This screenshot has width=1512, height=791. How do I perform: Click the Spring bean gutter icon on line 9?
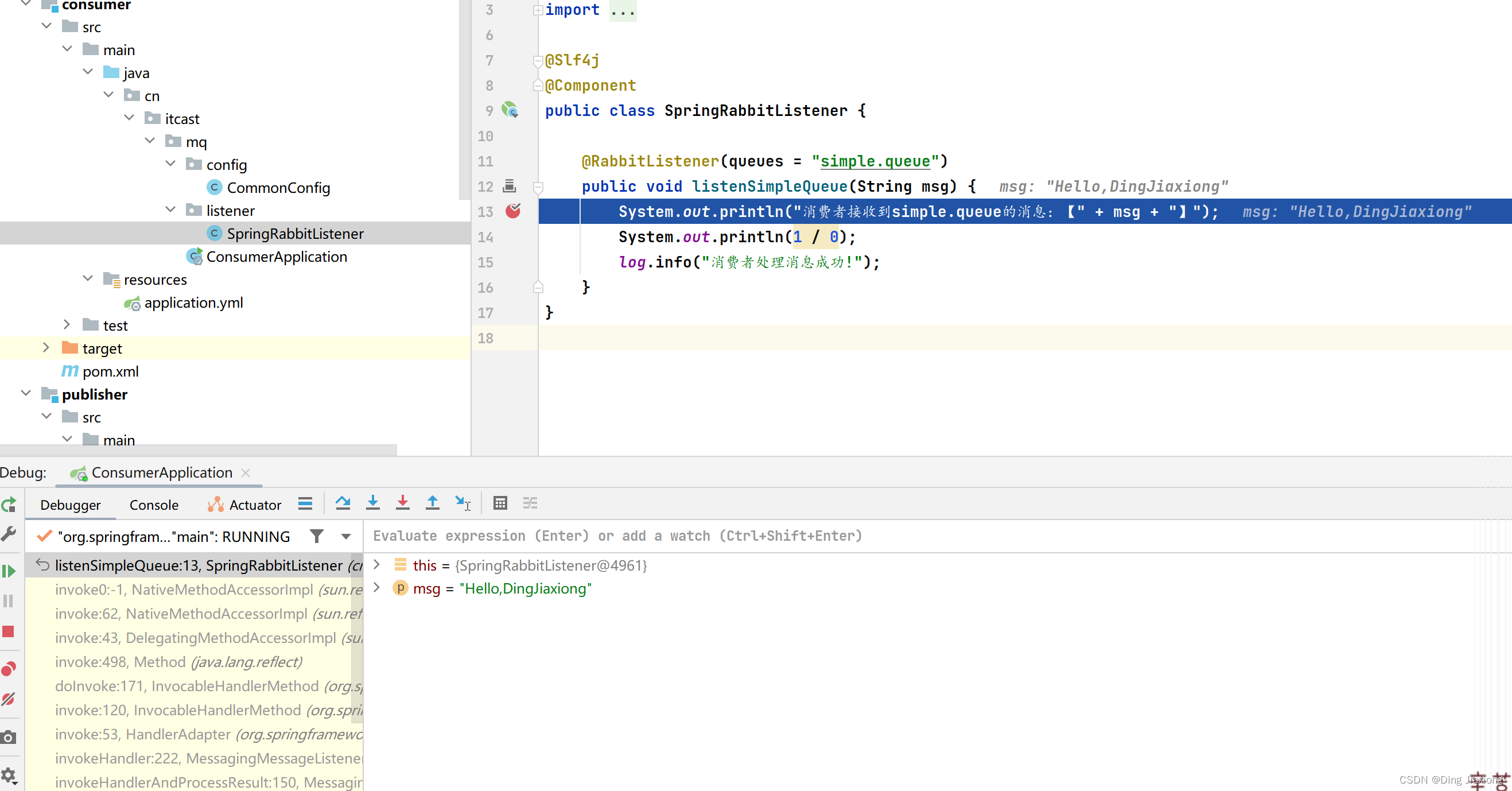point(510,110)
